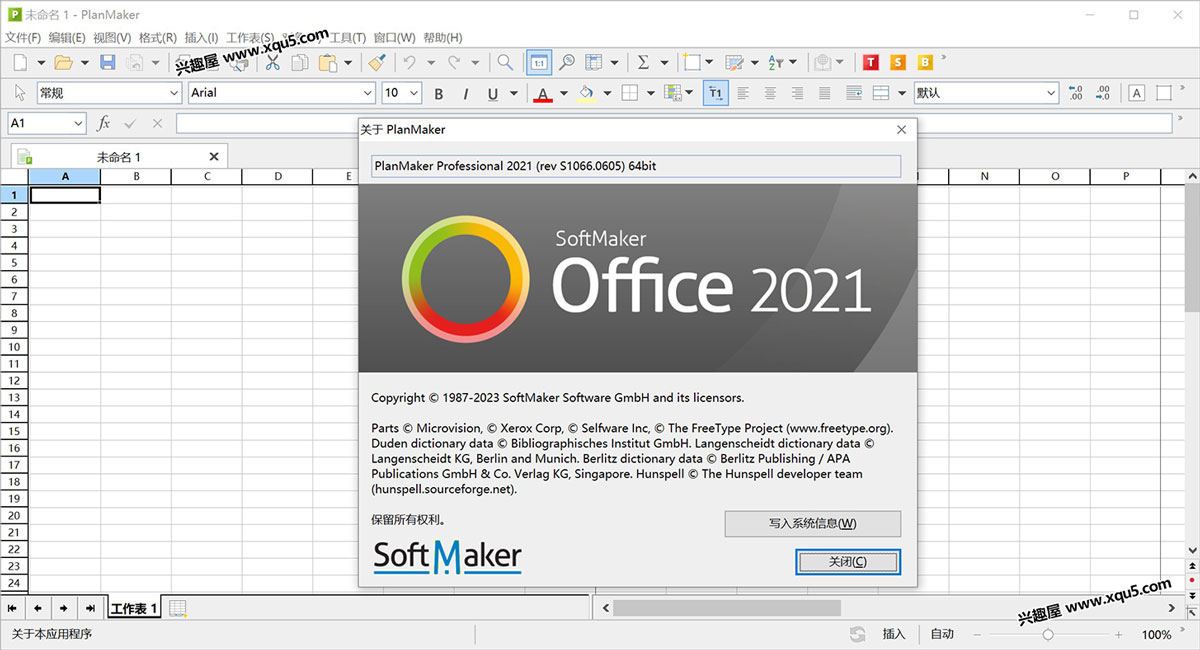Open the 文件(F) menu
1200x650 pixels.
coord(22,38)
